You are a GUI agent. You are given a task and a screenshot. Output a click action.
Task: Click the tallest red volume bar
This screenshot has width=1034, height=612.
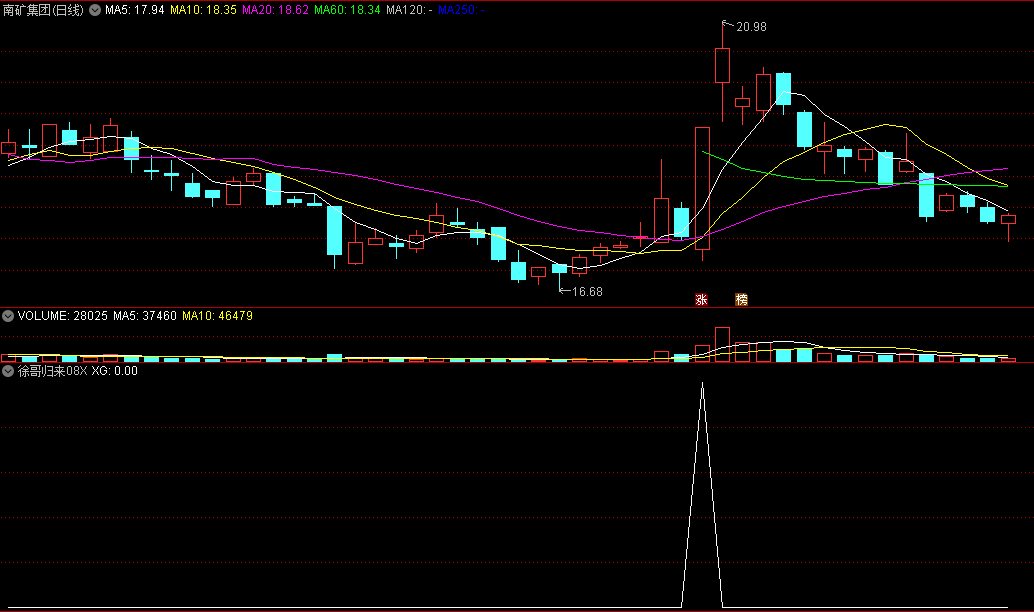(723, 344)
